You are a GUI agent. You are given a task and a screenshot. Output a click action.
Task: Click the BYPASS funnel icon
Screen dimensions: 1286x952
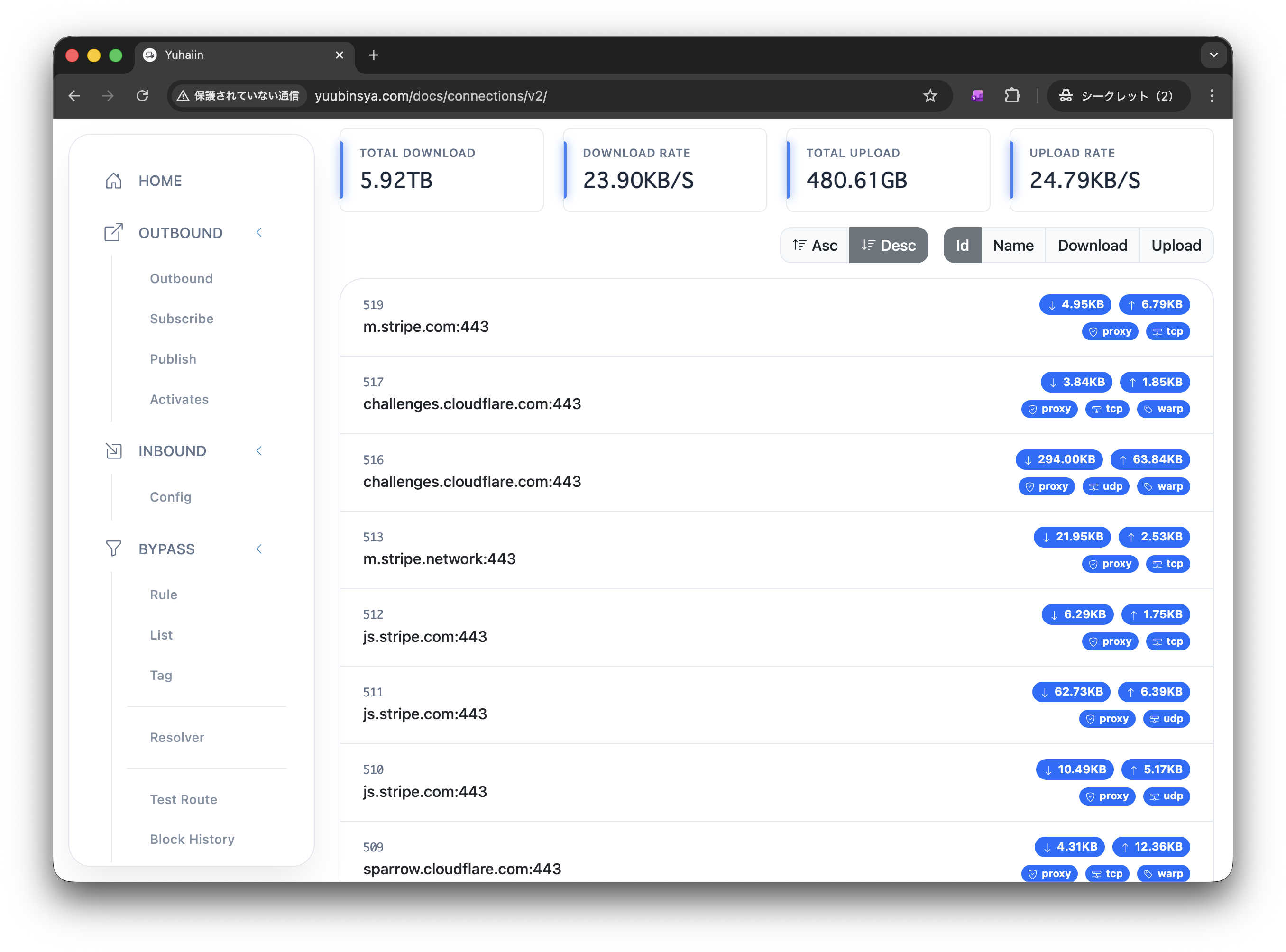point(113,549)
